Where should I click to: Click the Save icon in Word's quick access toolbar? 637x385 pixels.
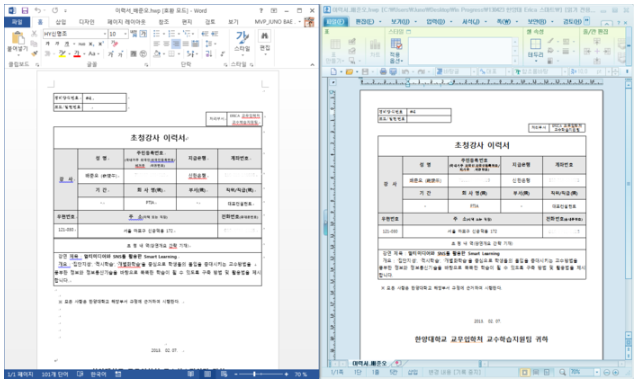point(25,11)
